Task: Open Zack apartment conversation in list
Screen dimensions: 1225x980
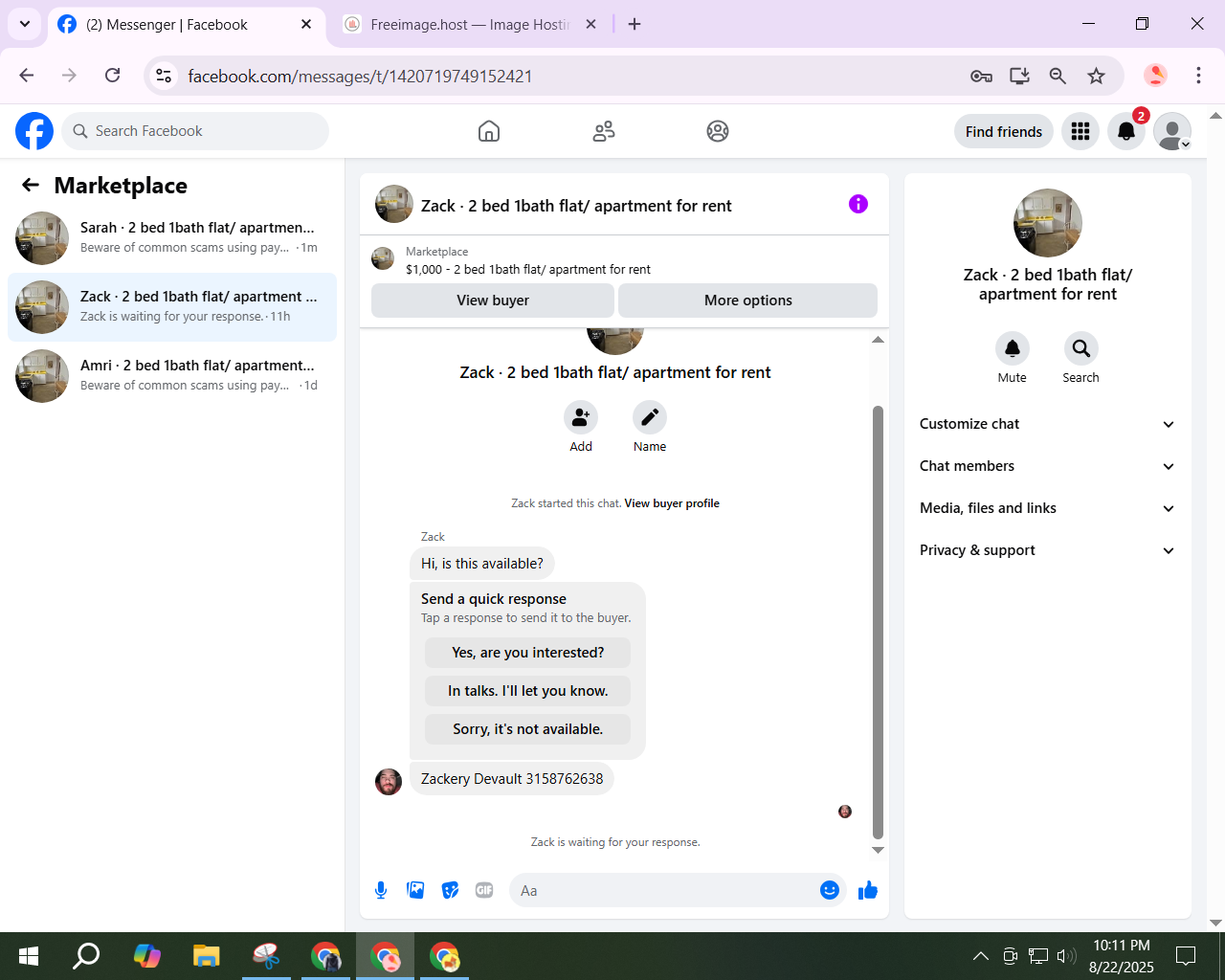Action: point(172,307)
